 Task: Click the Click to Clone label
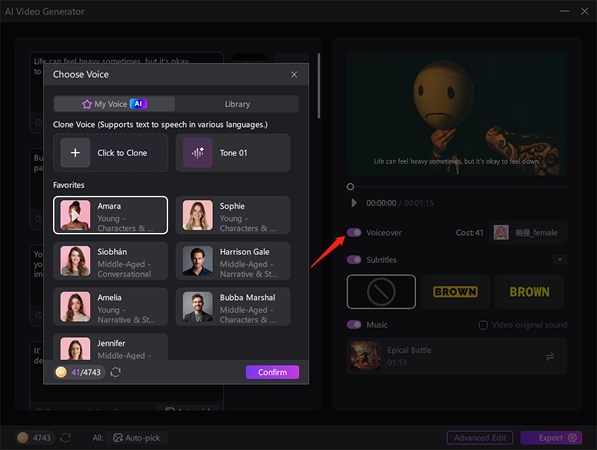click(122, 153)
